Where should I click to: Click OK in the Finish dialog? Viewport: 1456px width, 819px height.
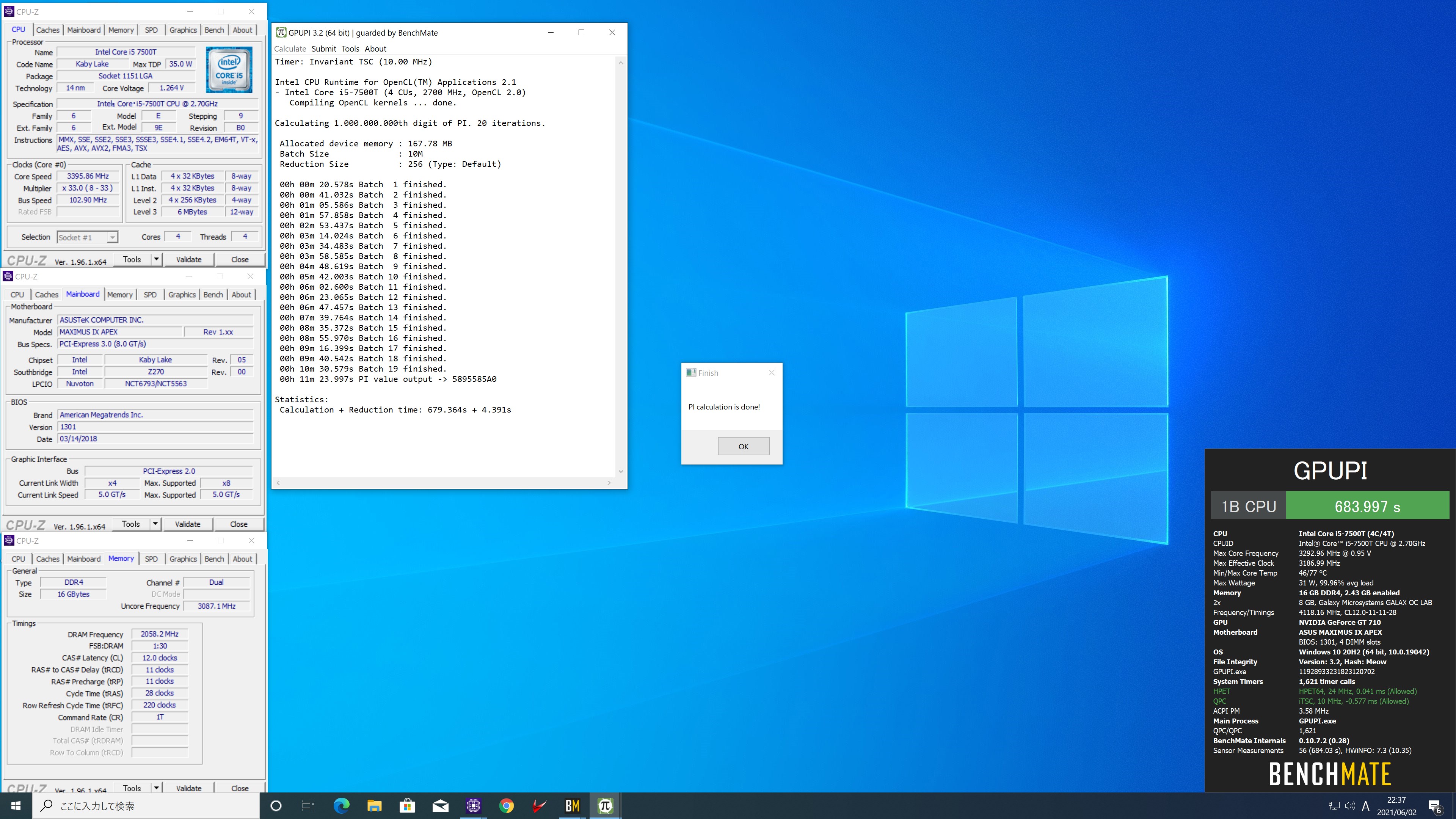pyautogui.click(x=743, y=446)
